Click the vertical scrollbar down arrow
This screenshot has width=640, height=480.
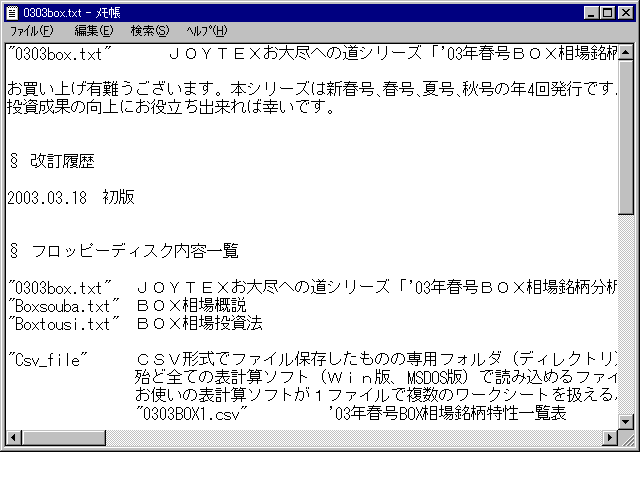pos(625,422)
